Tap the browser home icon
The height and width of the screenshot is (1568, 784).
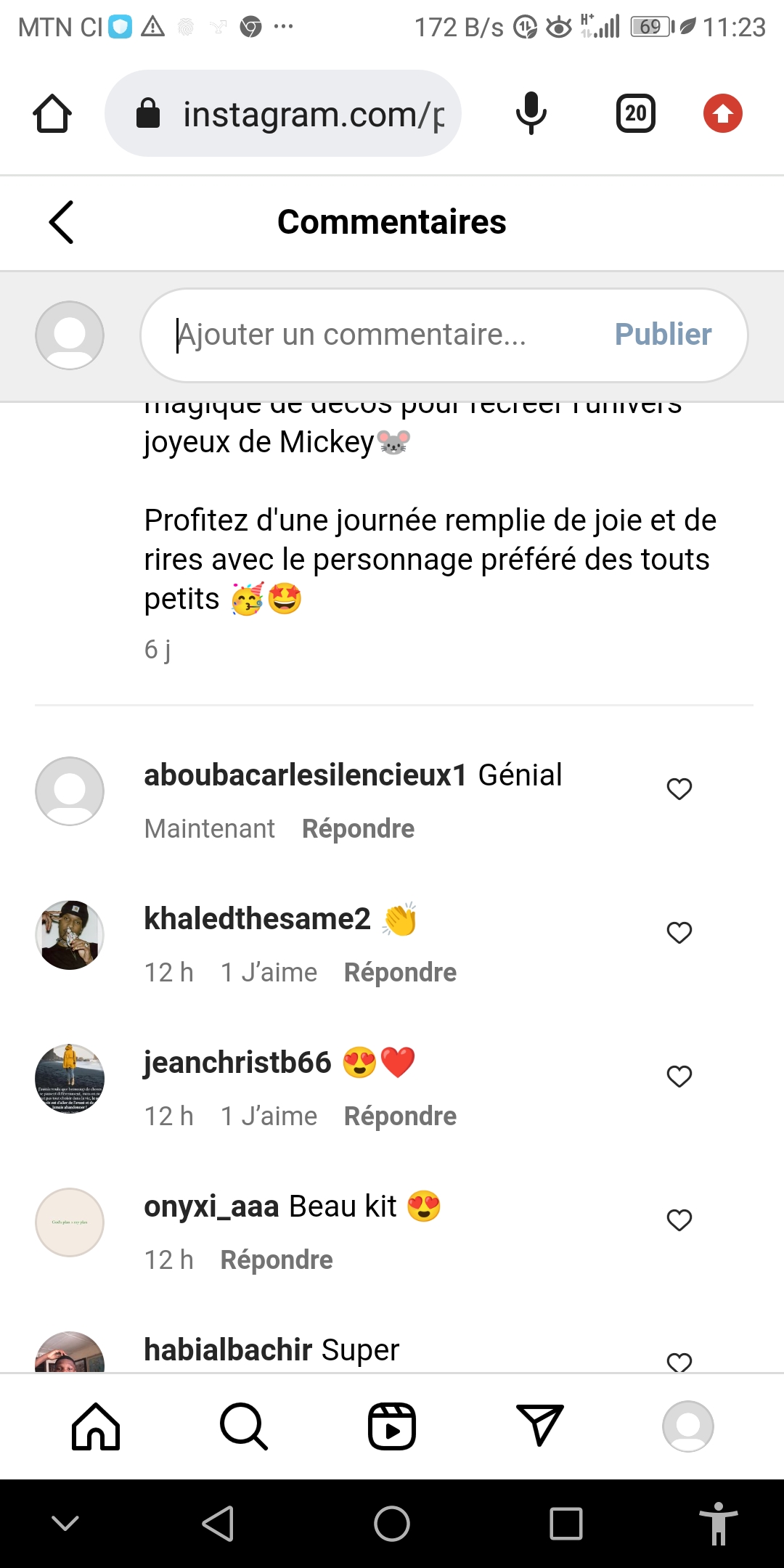pyautogui.click(x=52, y=114)
